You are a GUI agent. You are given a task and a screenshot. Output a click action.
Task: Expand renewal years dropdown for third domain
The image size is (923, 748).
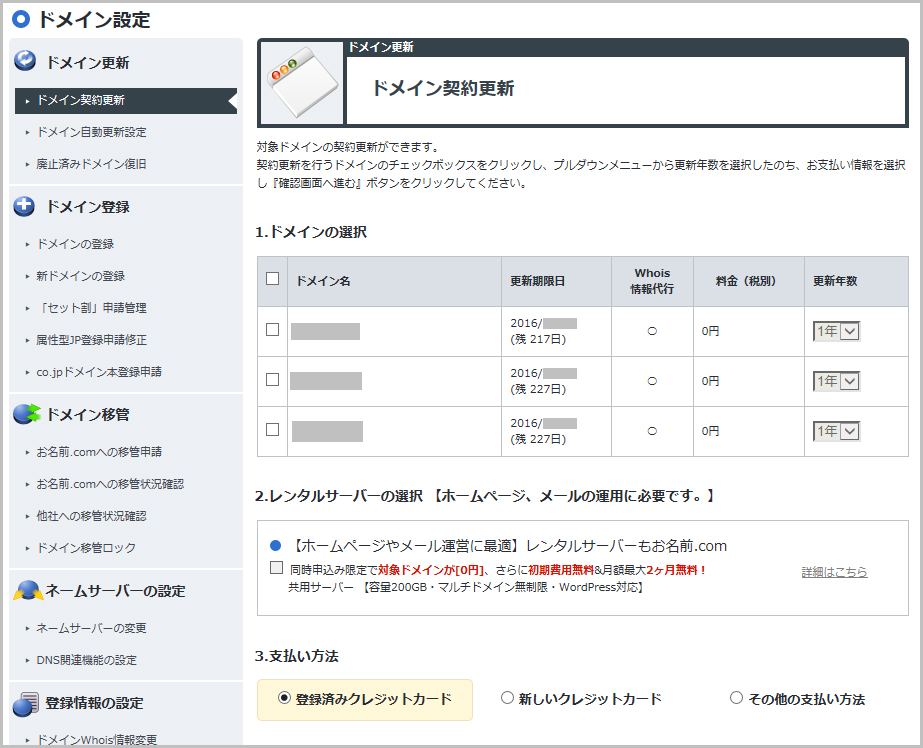coord(837,431)
